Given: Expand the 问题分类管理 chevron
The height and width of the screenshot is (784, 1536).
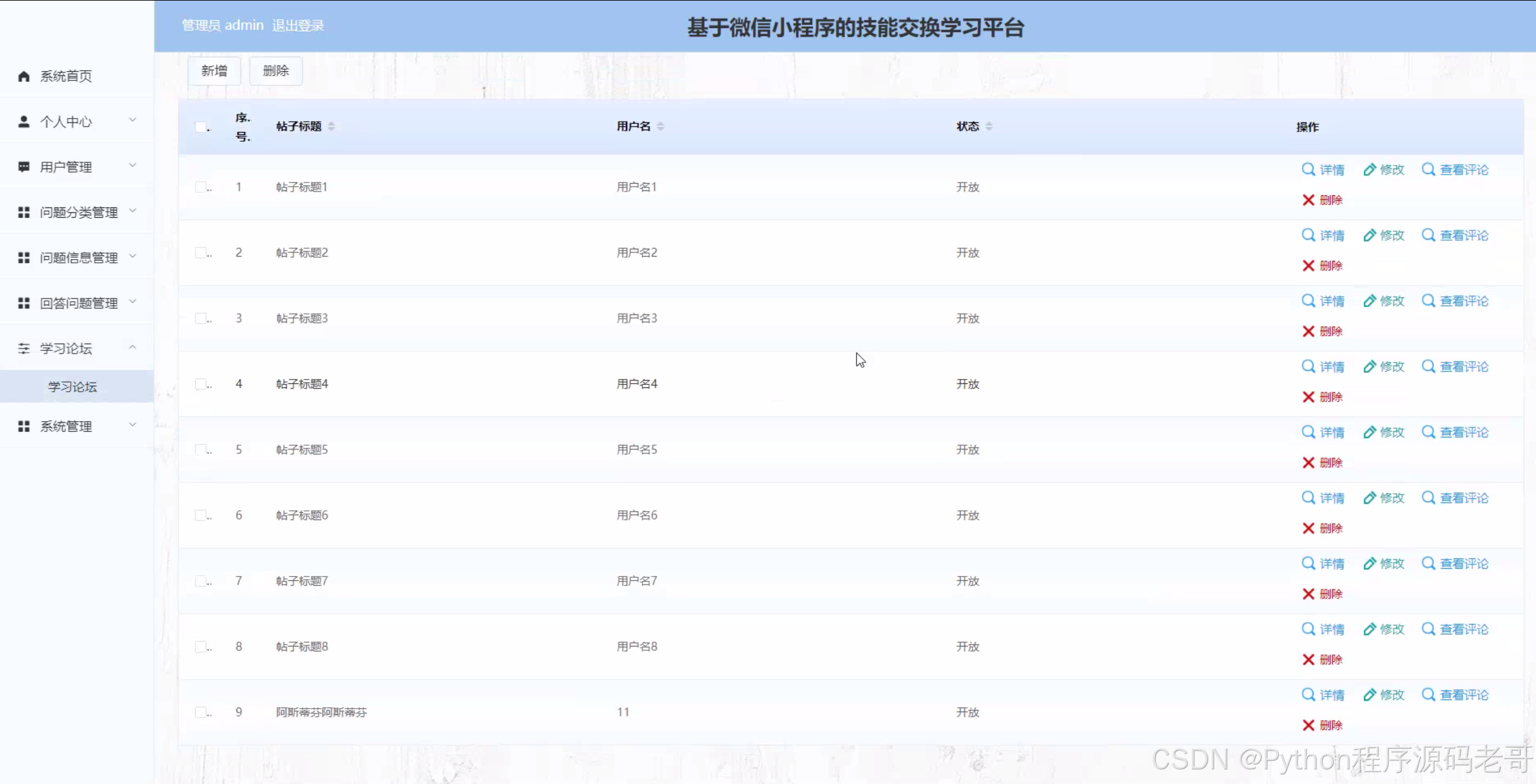Looking at the screenshot, I should pos(133,211).
